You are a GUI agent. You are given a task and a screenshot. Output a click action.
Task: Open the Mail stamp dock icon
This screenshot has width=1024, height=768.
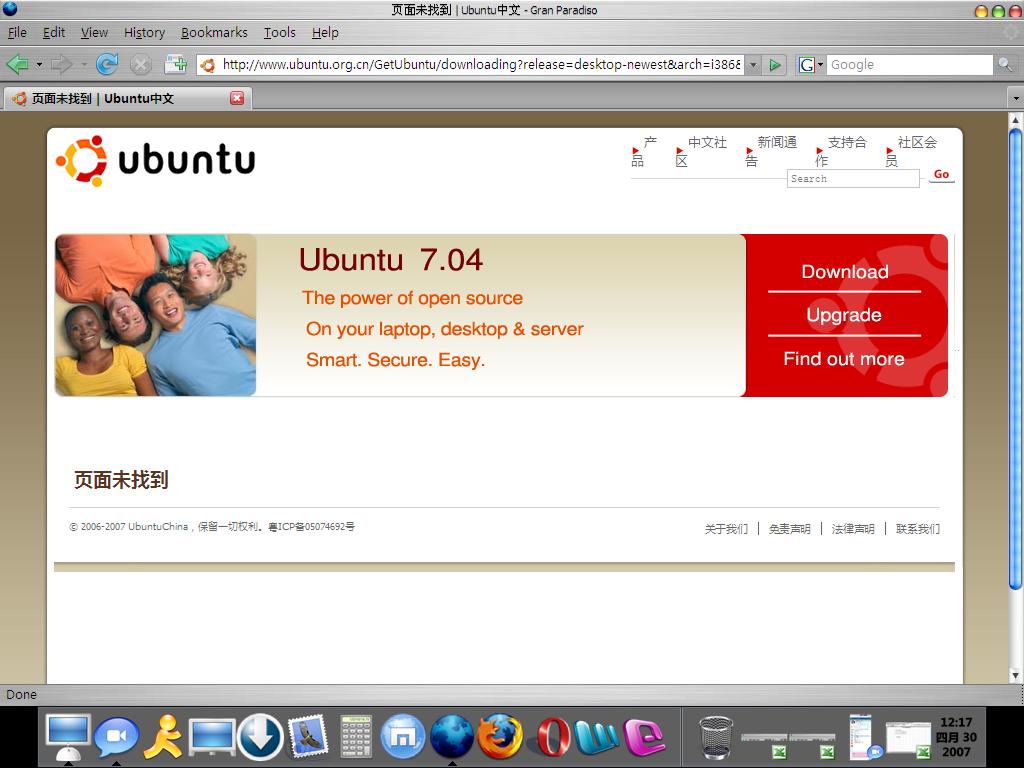point(307,736)
